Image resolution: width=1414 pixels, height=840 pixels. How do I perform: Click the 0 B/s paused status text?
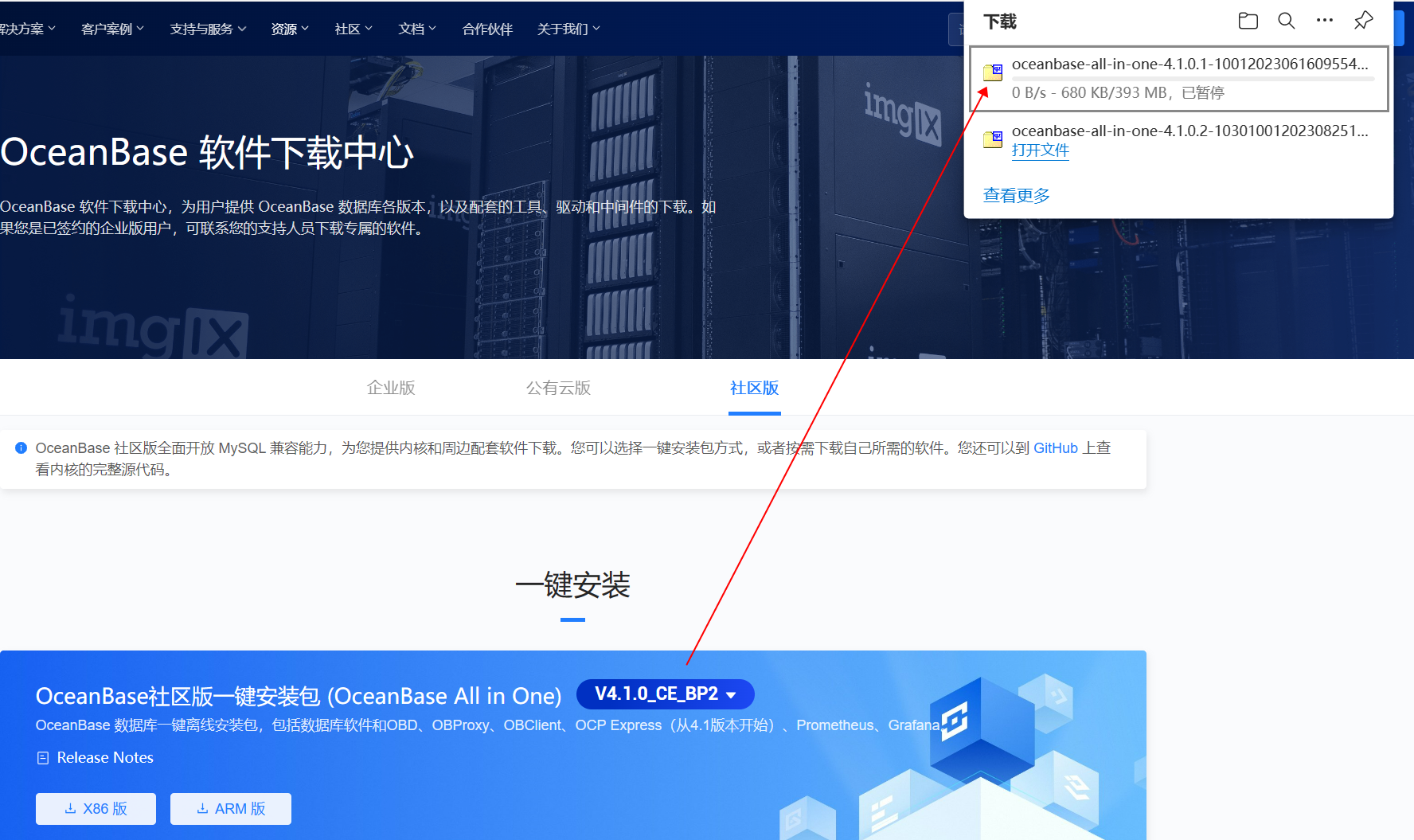[x=1118, y=93]
